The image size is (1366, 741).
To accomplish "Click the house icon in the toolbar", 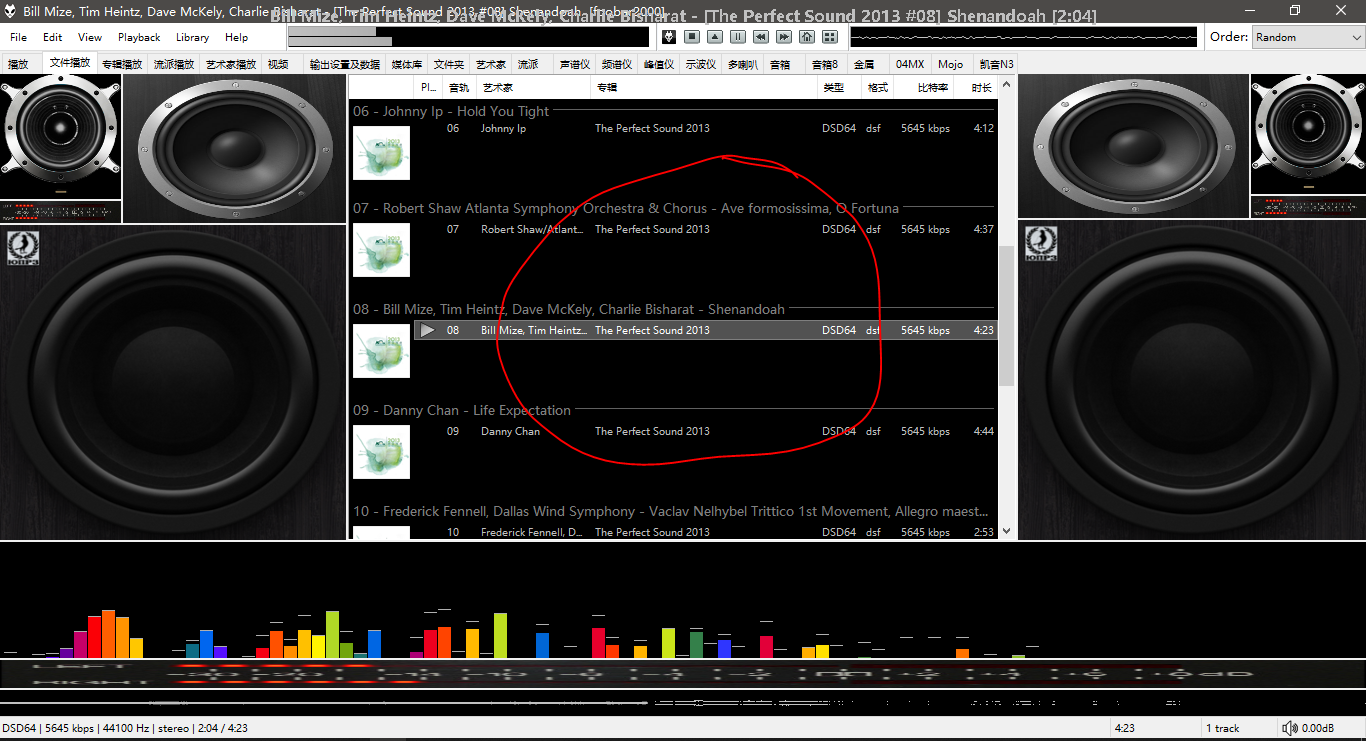I will point(806,37).
